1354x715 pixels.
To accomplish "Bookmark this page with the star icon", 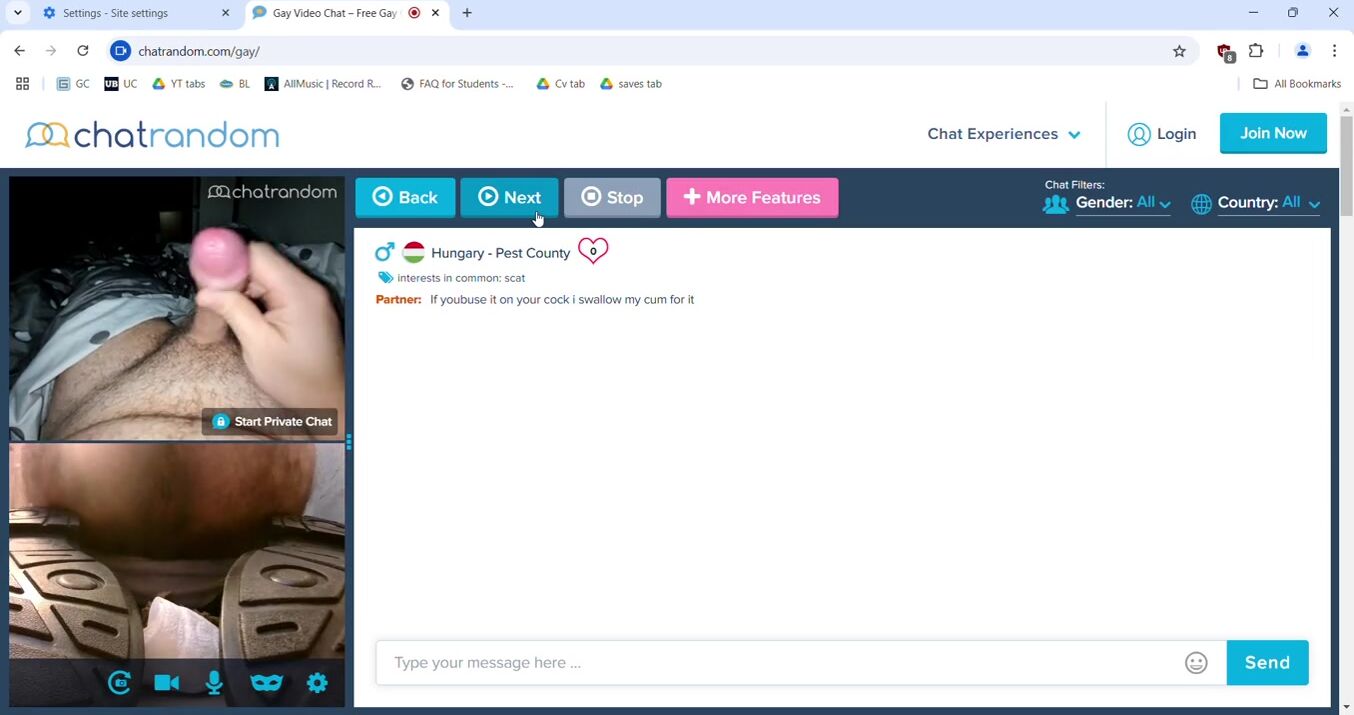I will tap(1179, 51).
